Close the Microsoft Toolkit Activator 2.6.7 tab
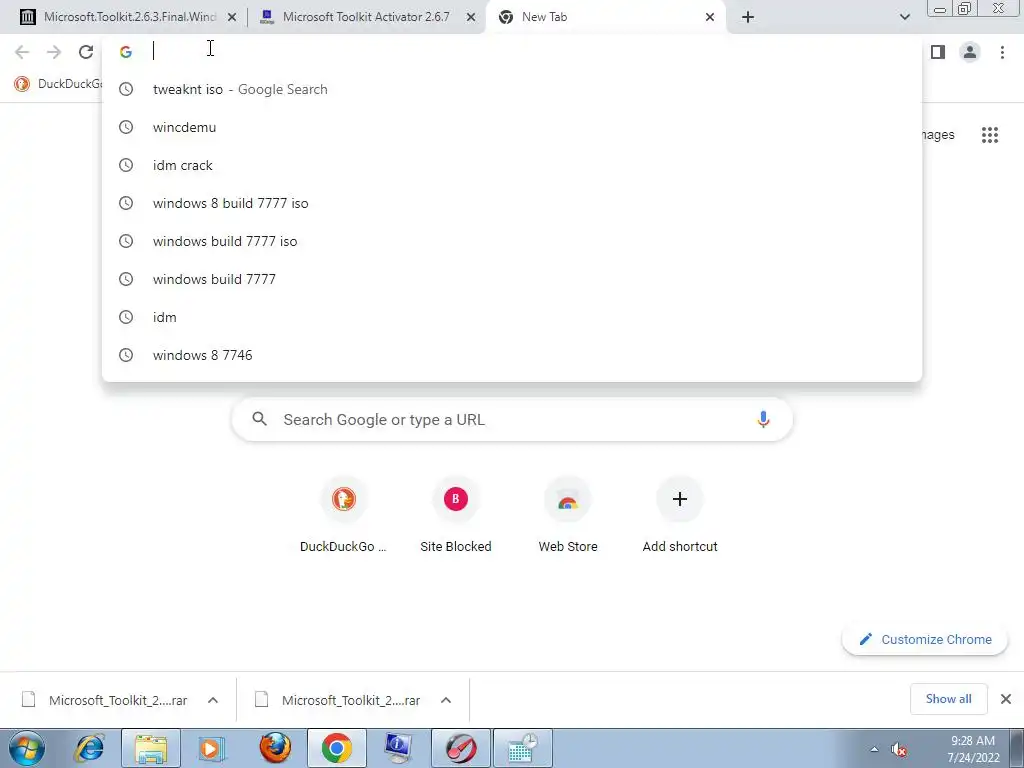 pos(471,17)
